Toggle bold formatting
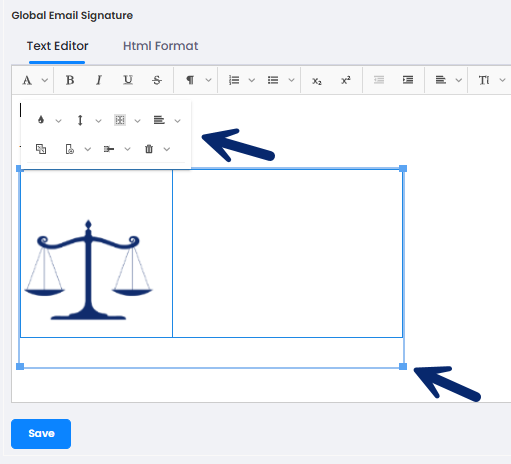 pyautogui.click(x=70, y=80)
